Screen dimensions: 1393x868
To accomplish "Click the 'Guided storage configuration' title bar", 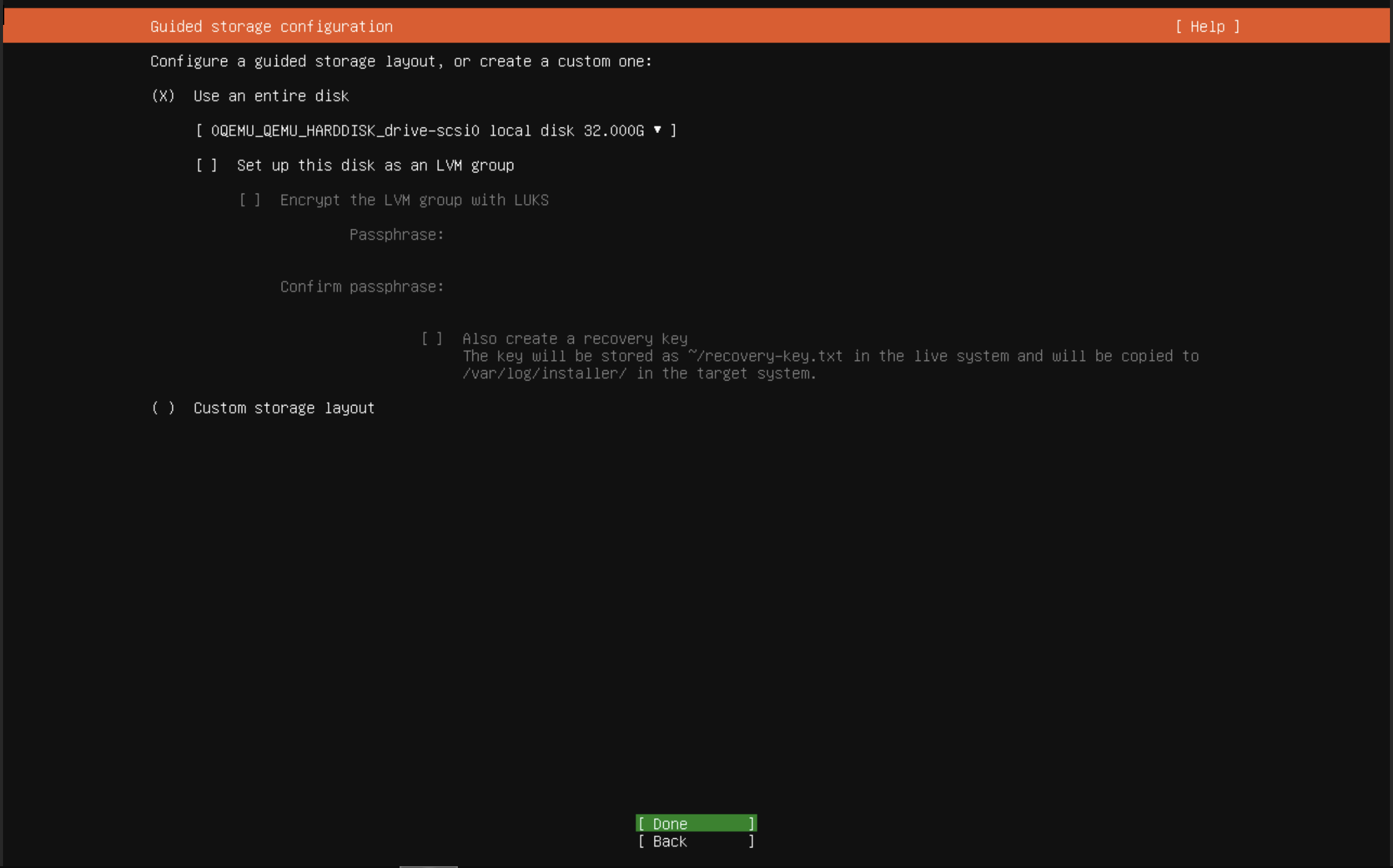I will click(271, 26).
